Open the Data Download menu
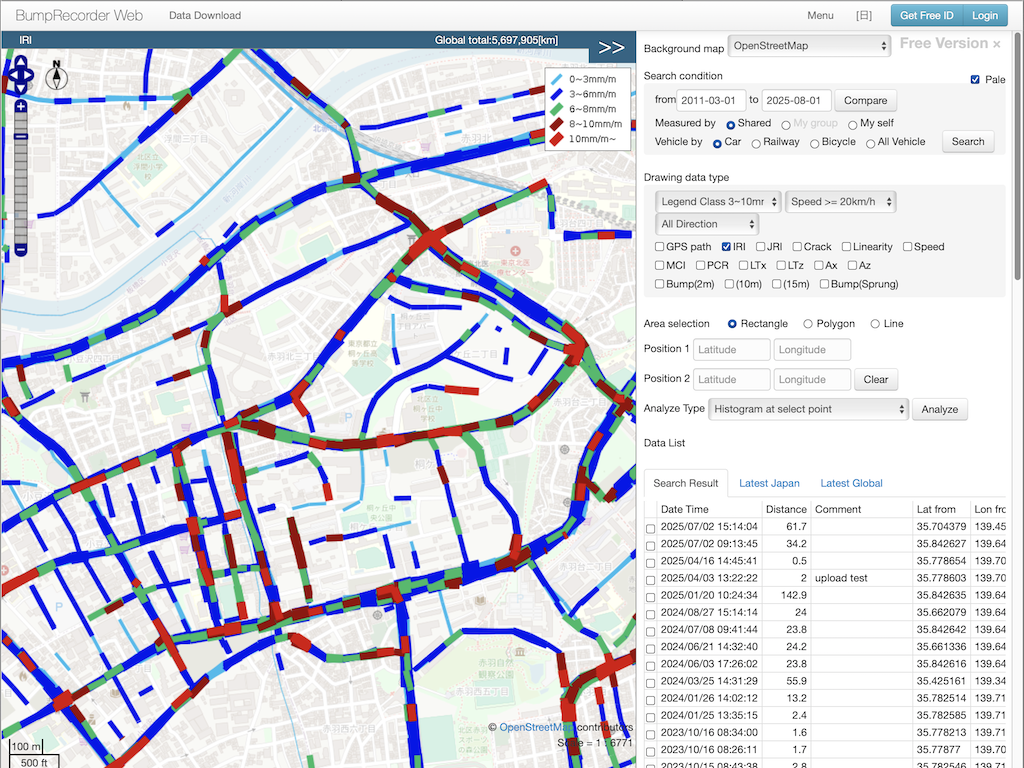Viewport: 1024px width, 768px height. click(x=204, y=15)
